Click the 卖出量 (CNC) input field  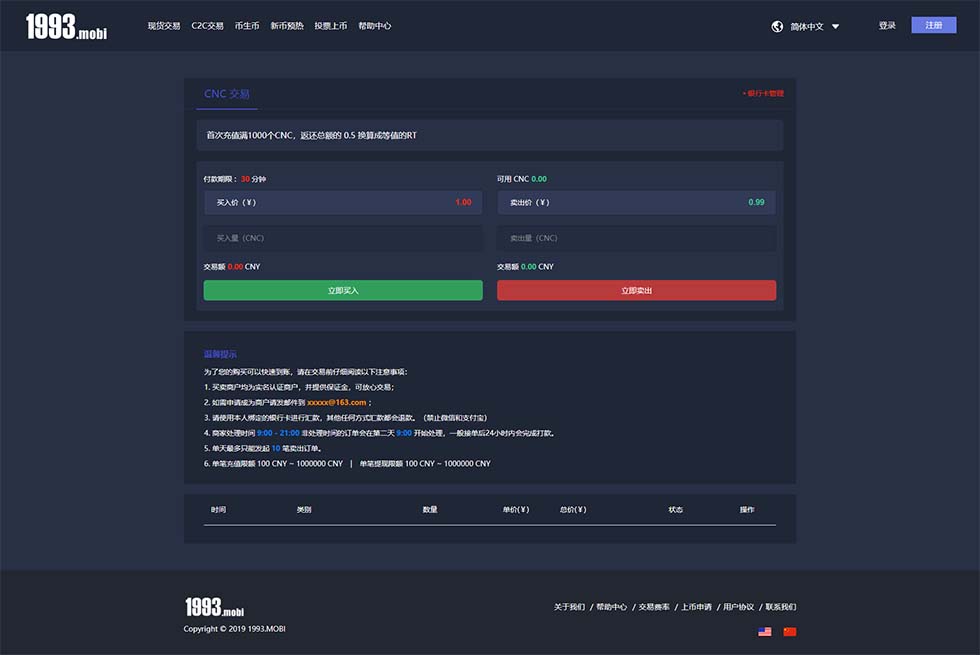click(636, 238)
